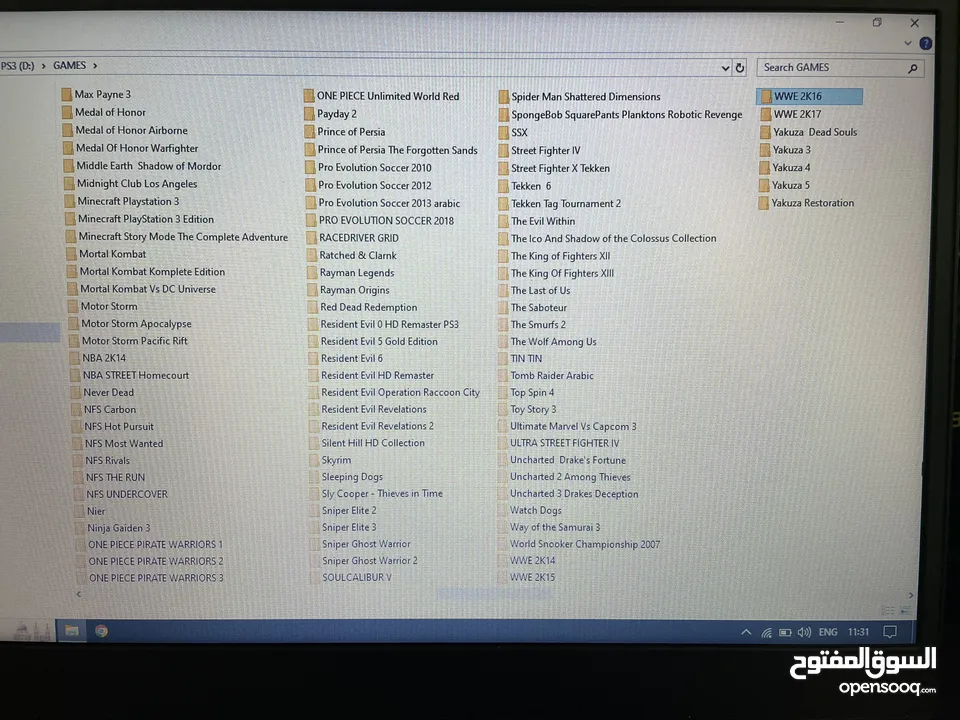Click the 'Sniper Ghost Warrior 2' name
960x720 pixels.
pyautogui.click(x=370, y=560)
